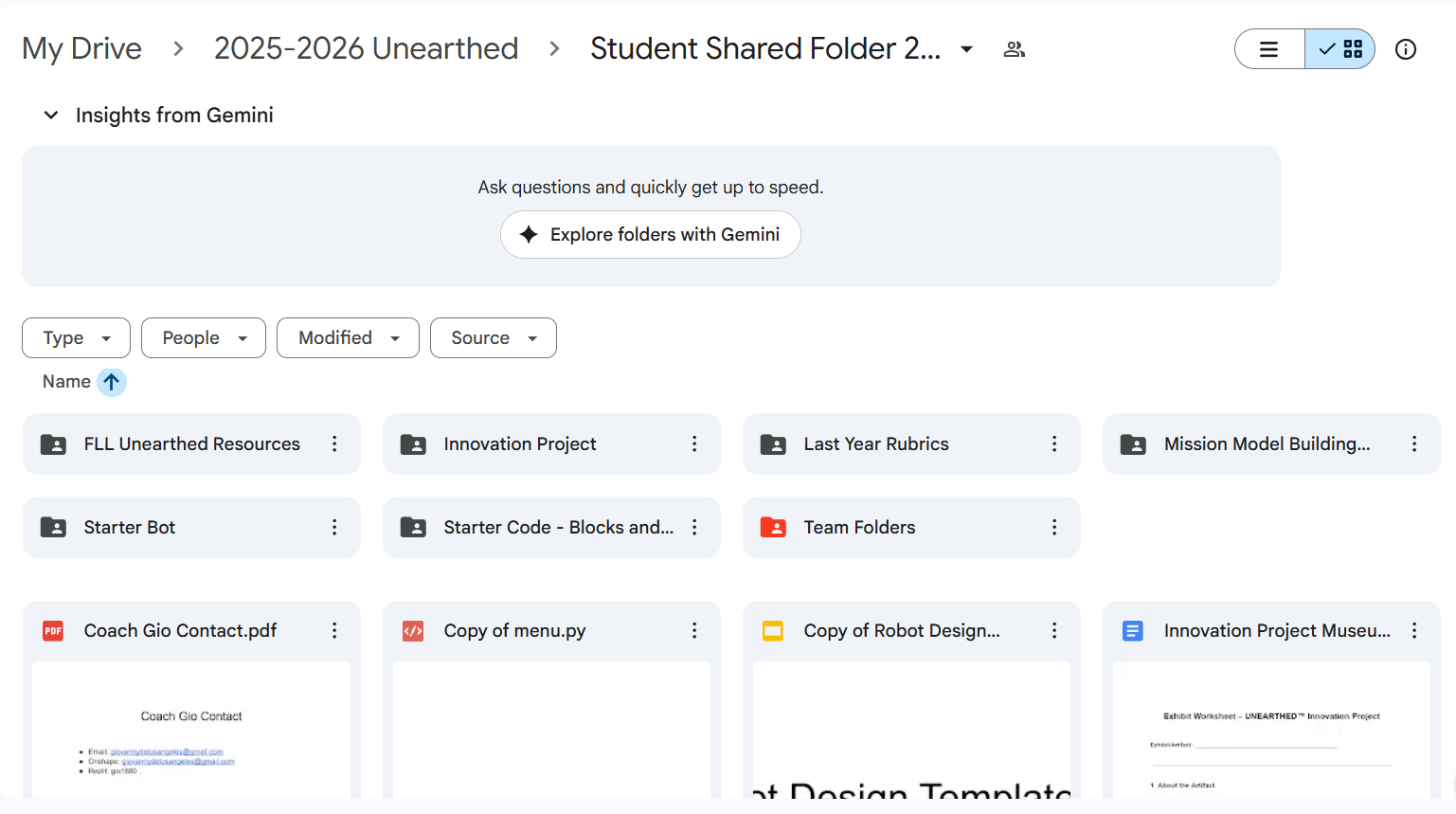Click the manage members people icon
This screenshot has width=1456, height=814.
tap(1014, 48)
